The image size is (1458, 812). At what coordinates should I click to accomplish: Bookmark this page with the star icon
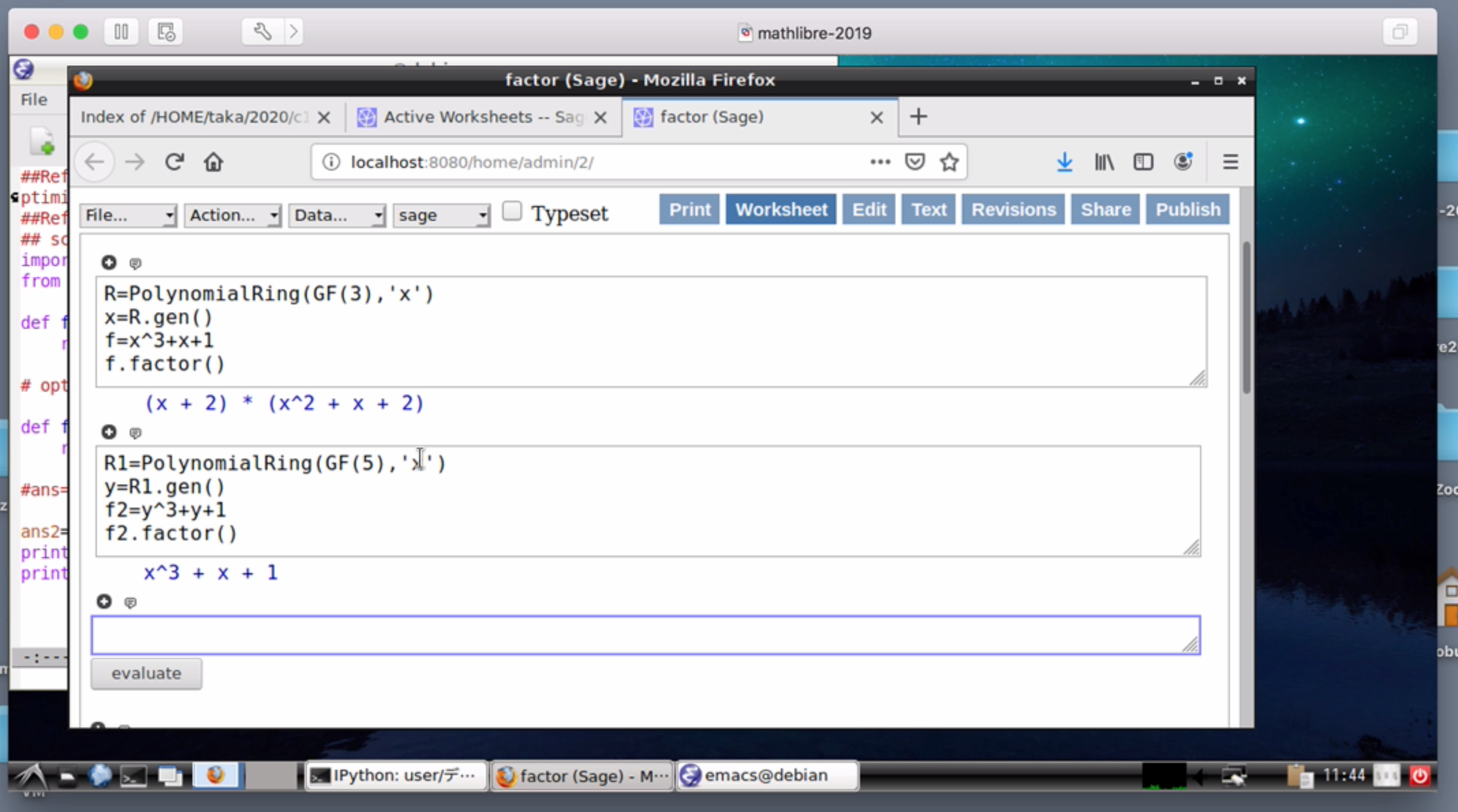[949, 162]
